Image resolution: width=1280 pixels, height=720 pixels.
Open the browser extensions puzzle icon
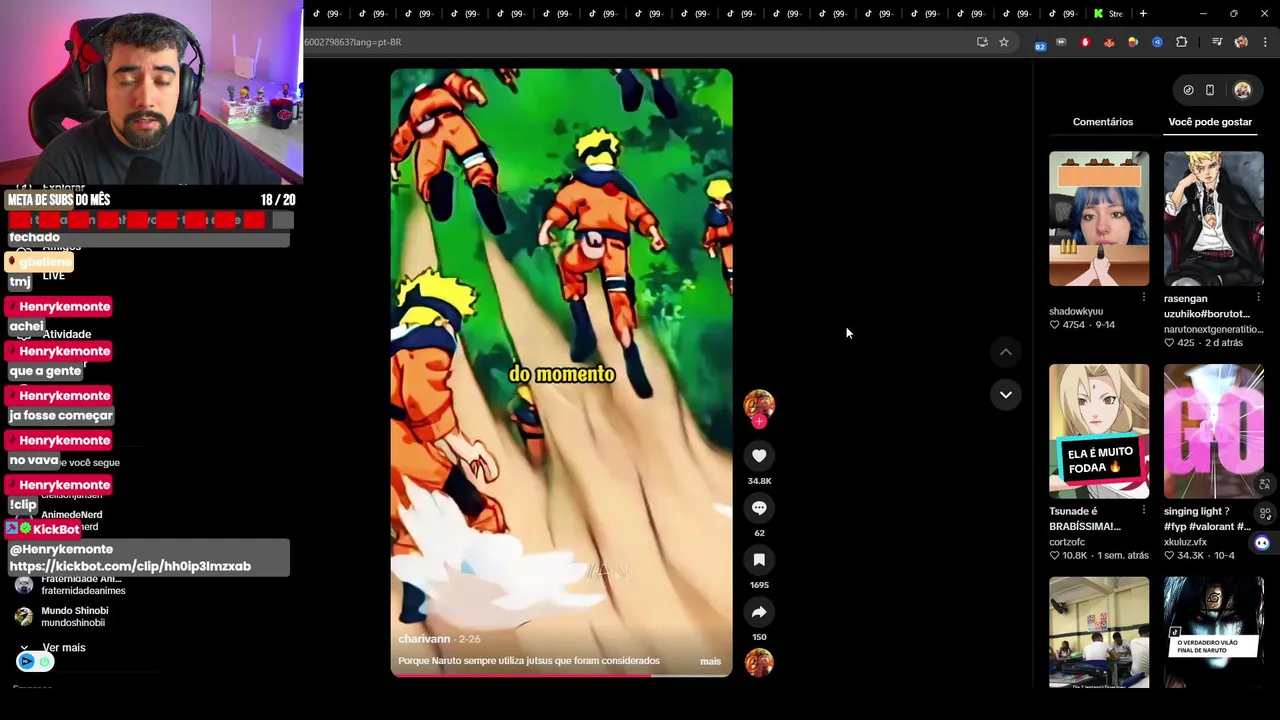coord(1181,42)
